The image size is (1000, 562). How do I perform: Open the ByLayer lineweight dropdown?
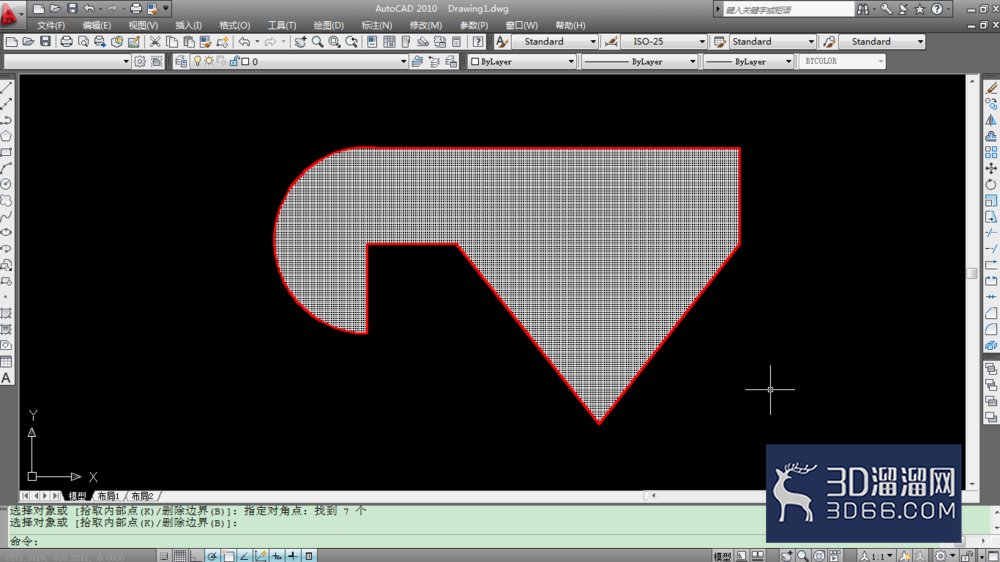click(x=788, y=61)
